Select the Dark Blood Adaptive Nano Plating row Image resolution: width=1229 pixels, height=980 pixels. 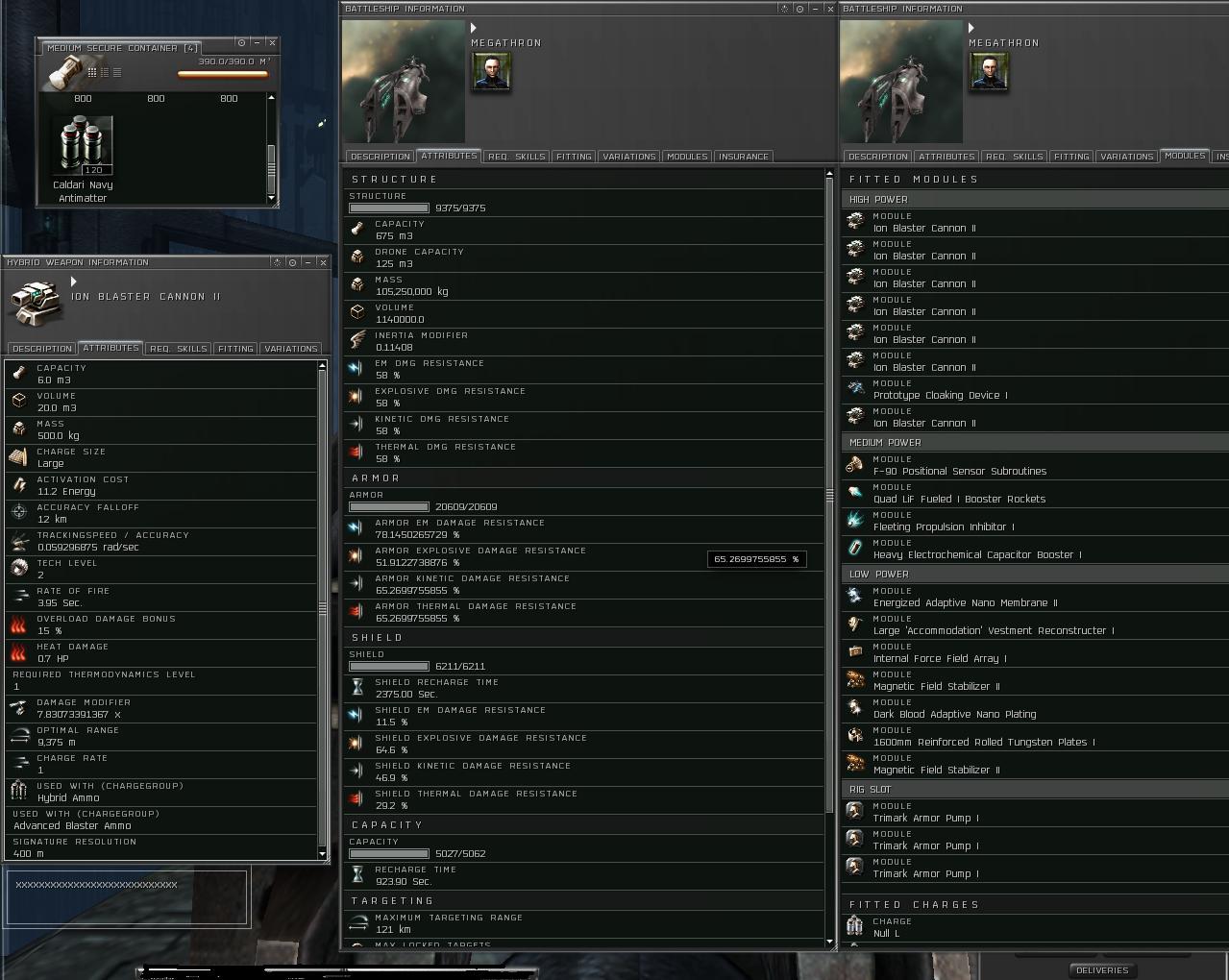pos(1035,708)
